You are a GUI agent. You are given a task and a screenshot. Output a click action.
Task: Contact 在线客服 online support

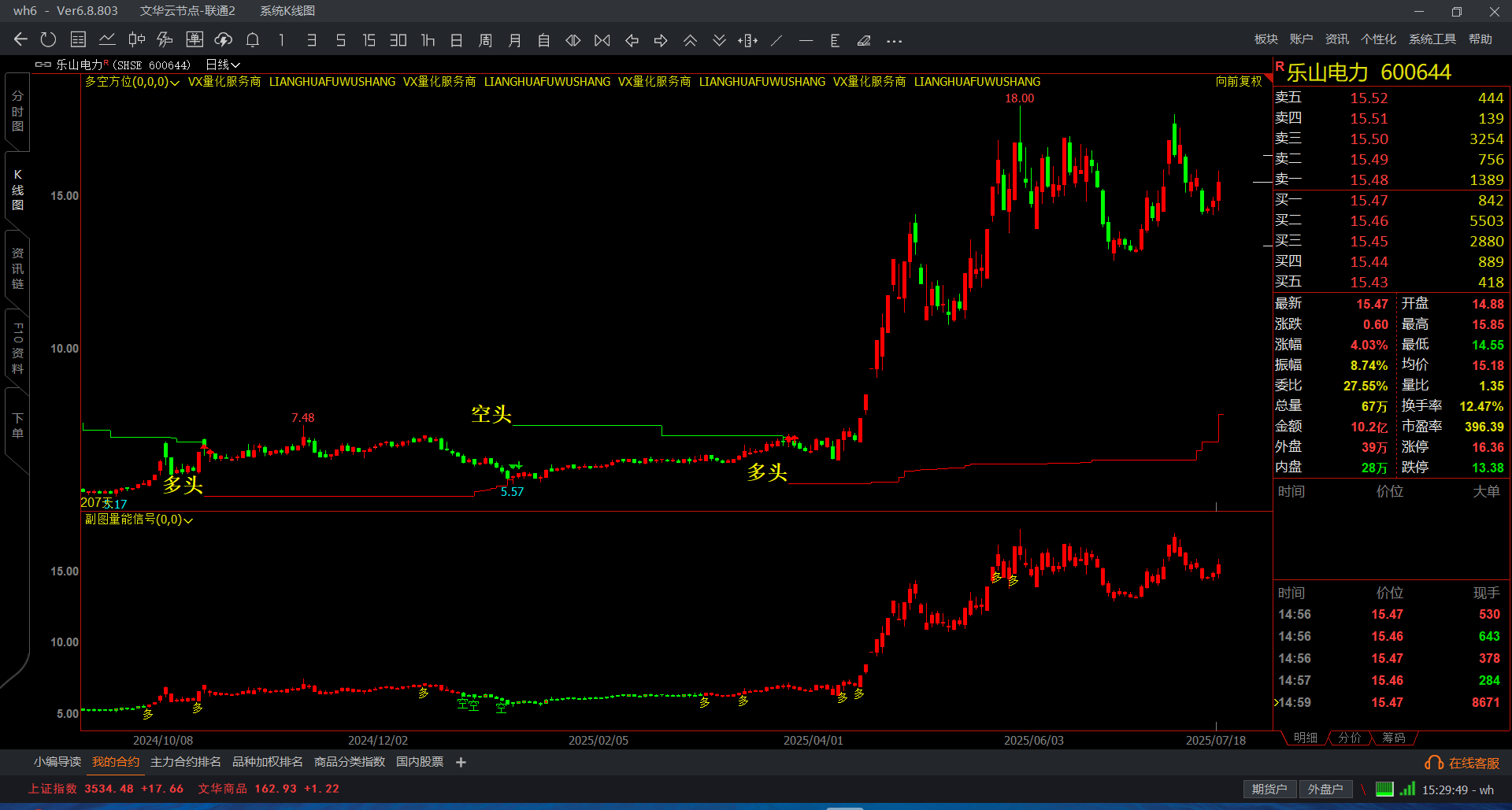[1462, 763]
